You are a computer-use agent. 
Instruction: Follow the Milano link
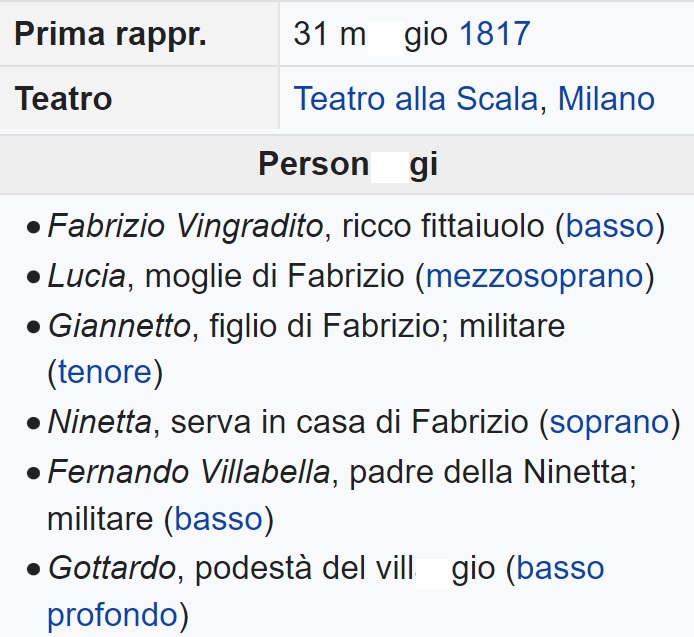606,99
